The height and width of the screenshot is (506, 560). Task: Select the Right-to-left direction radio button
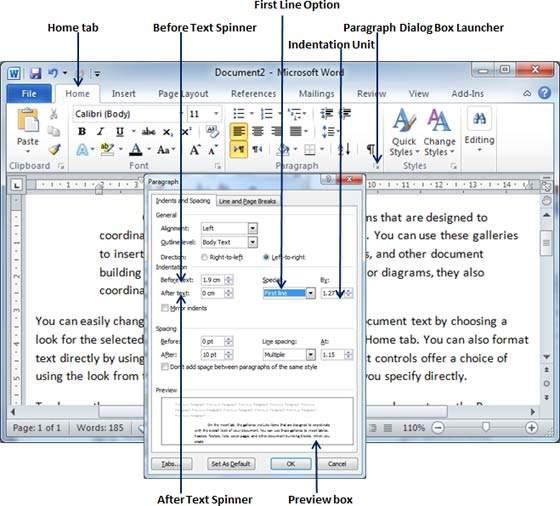[x=204, y=257]
